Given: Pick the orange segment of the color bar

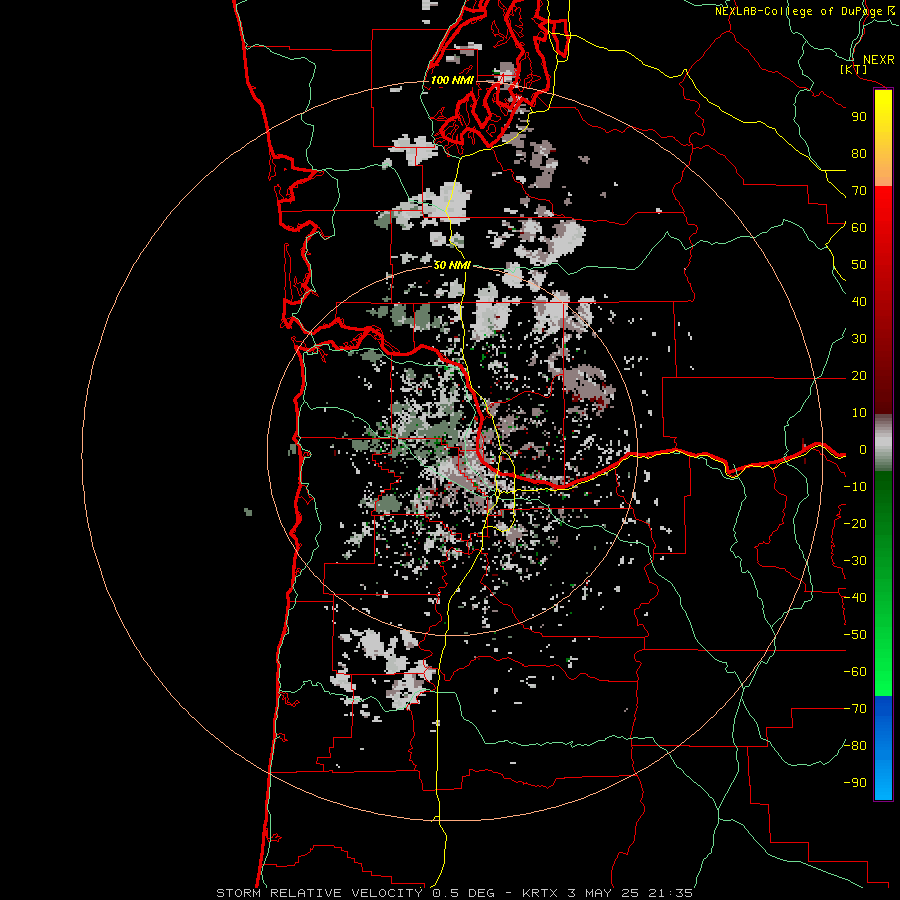Looking at the screenshot, I should (x=883, y=166).
